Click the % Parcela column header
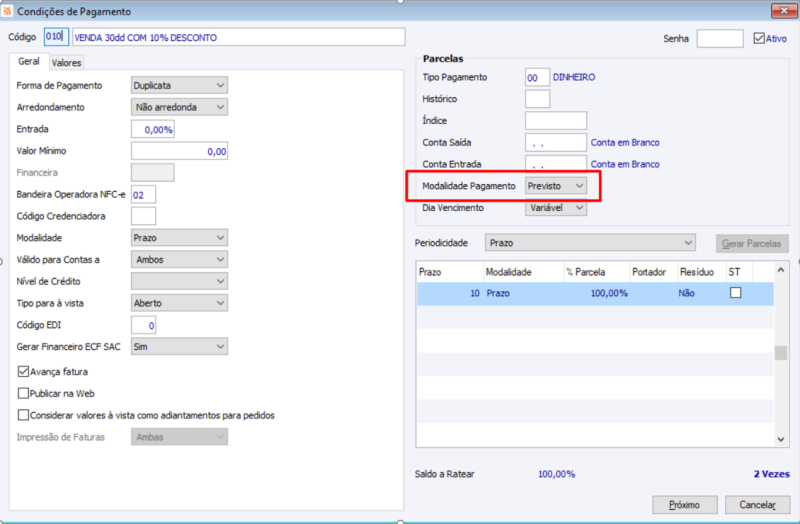The width and height of the screenshot is (800, 524). 596,272
